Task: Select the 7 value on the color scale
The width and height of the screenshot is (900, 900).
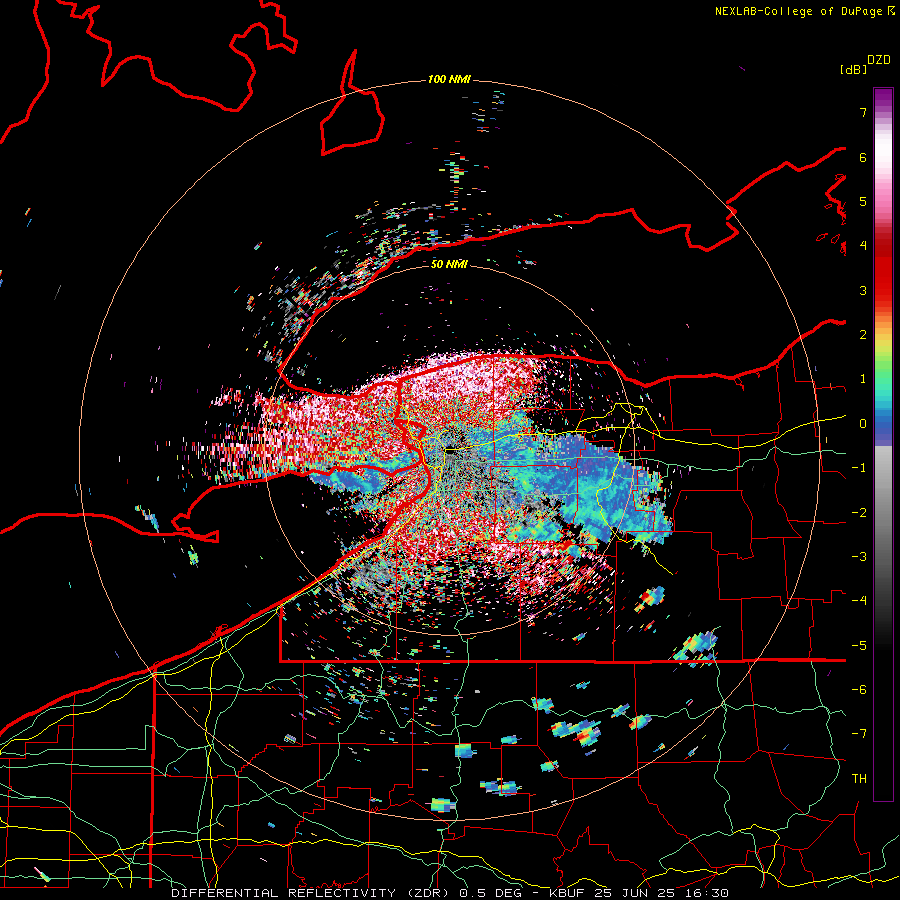Action: [x=863, y=112]
